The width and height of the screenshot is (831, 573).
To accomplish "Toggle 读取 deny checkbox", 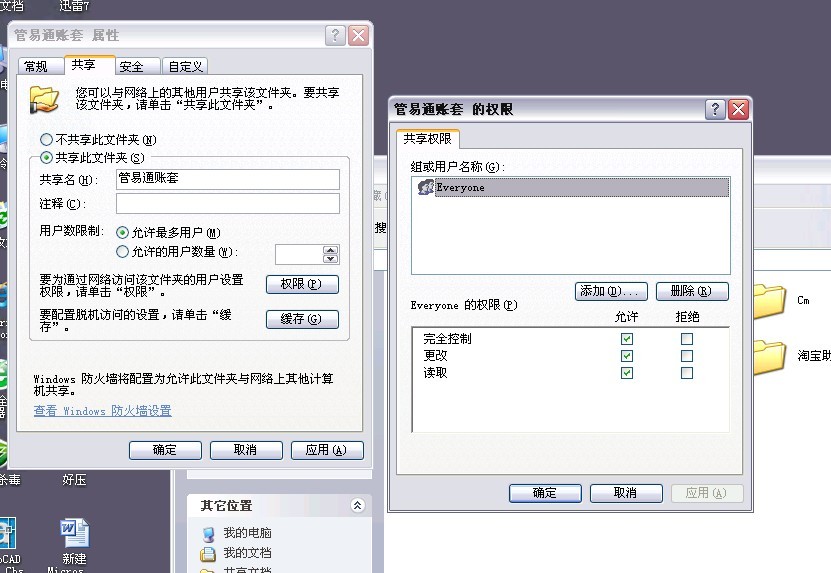I will (687, 373).
